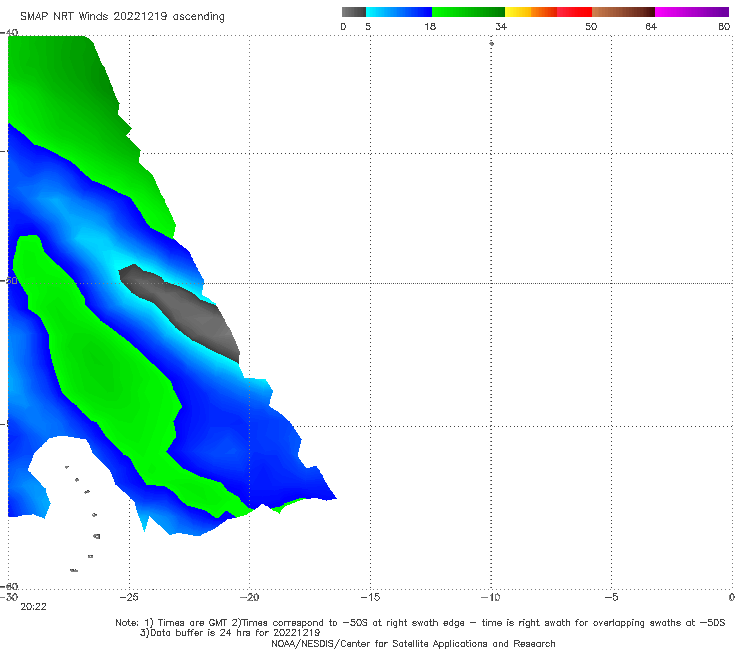Click the swath time label '20:22'
Screen dimensions: 740x650
pos(33,607)
